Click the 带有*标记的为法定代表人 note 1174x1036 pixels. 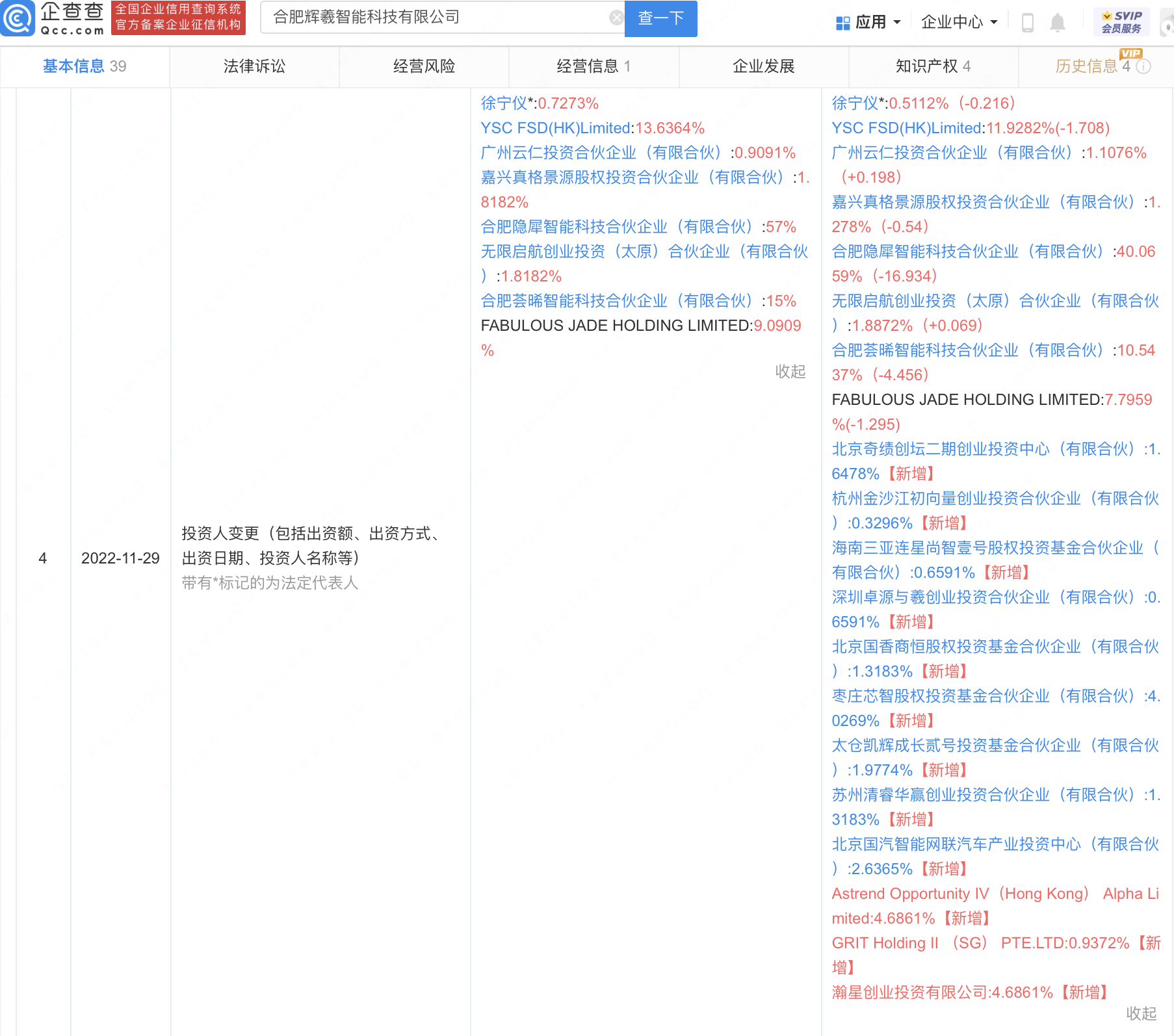(x=270, y=583)
